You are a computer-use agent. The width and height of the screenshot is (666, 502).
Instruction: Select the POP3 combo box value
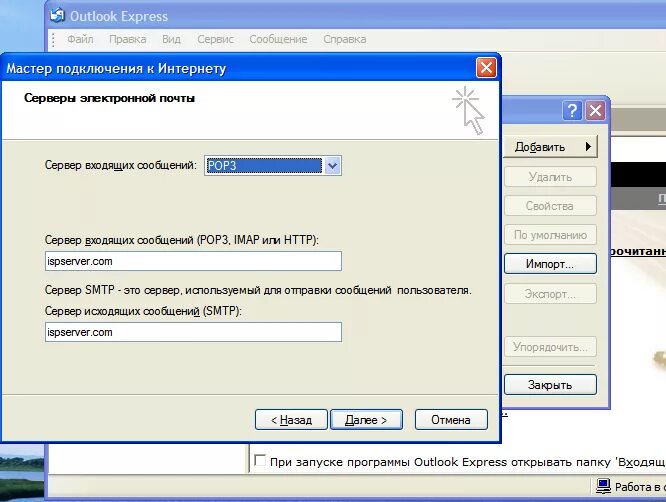[264, 166]
